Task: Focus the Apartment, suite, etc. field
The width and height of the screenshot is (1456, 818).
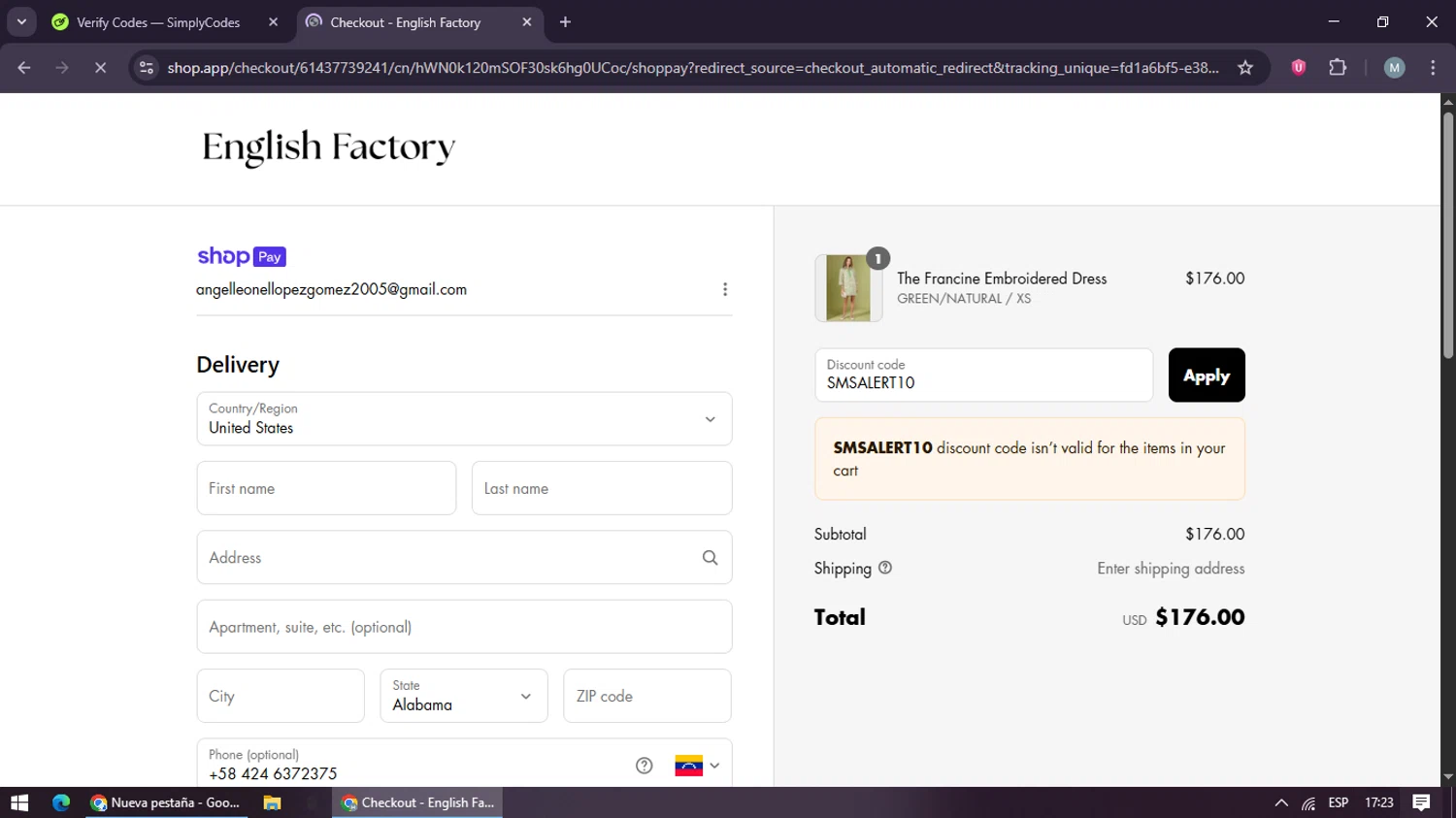Action: coord(464,627)
